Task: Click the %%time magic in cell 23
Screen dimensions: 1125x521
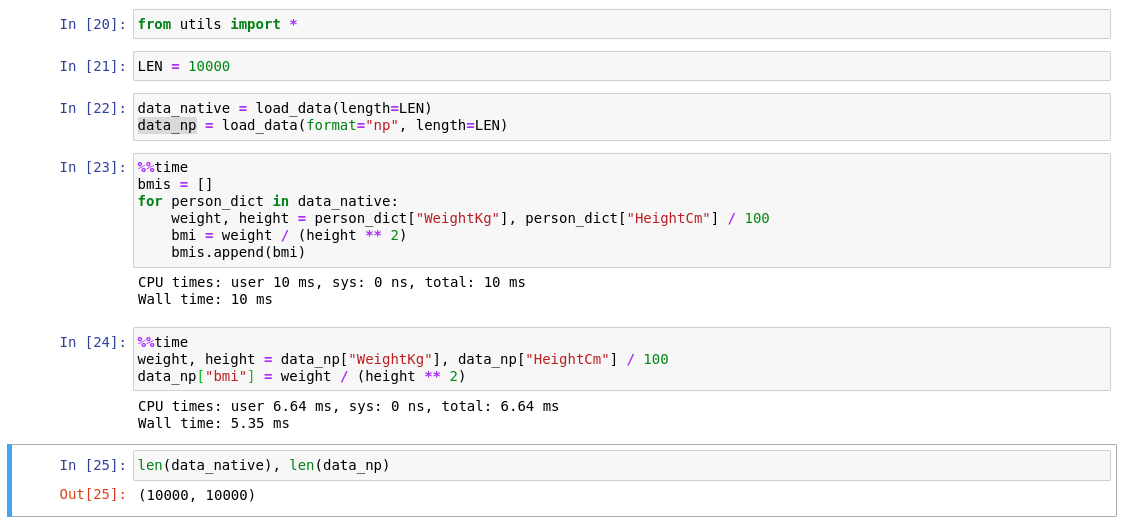Action: point(163,167)
